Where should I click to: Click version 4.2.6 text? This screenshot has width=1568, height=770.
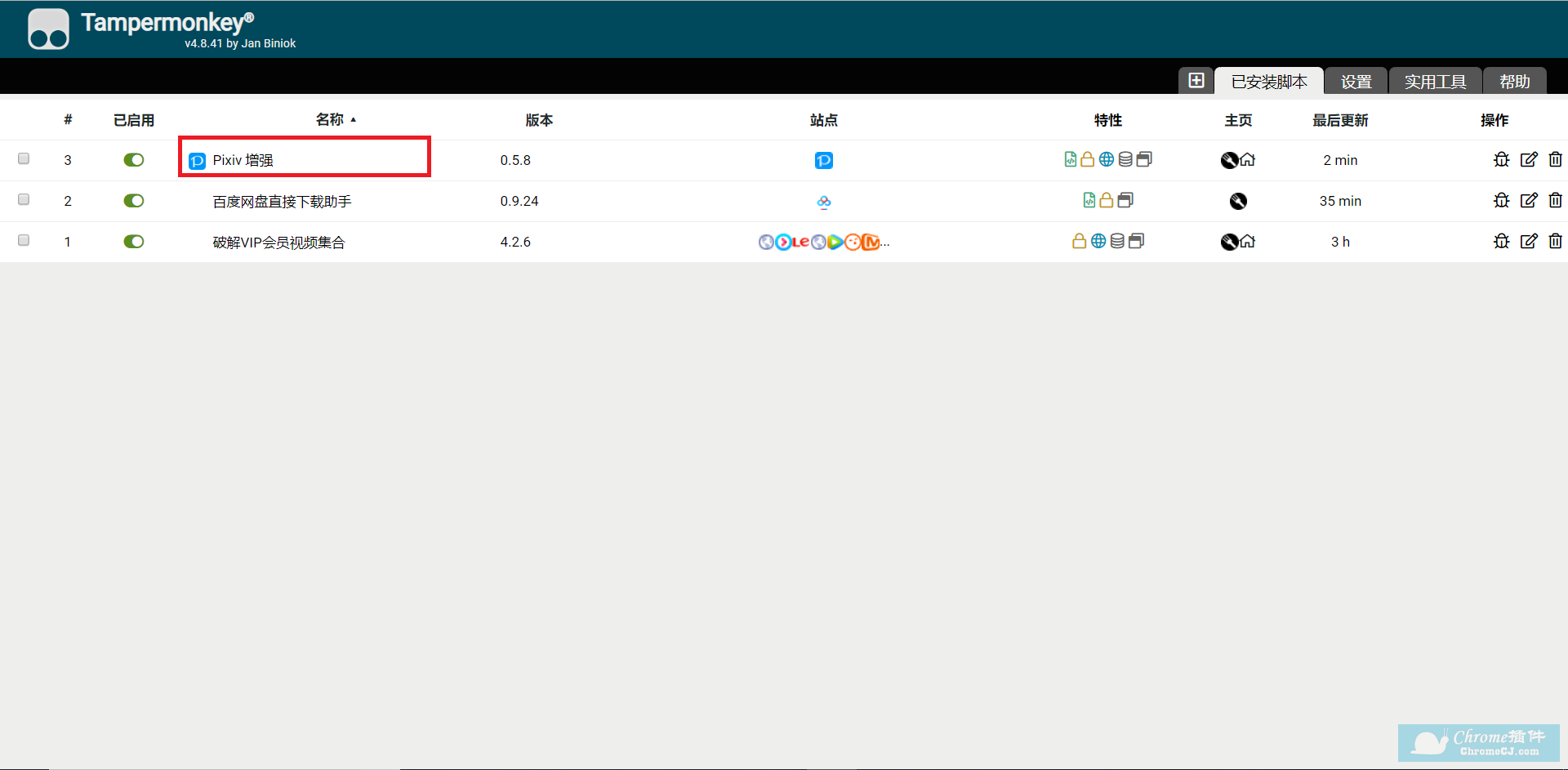click(515, 242)
